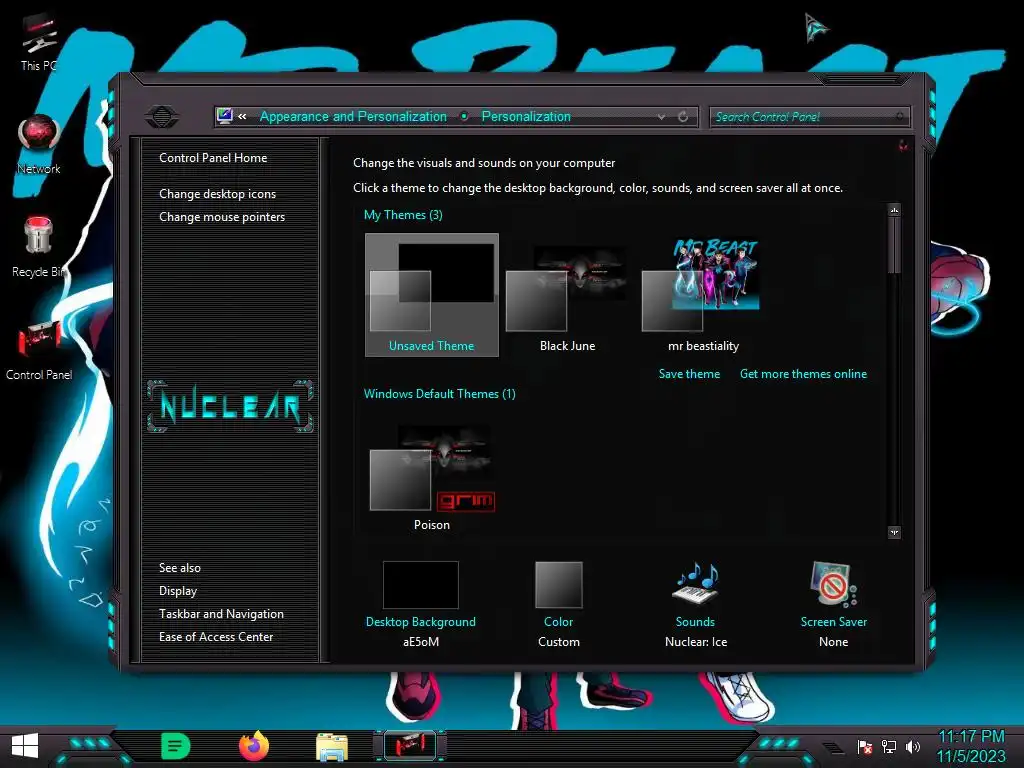Select the mr beastiality theme
This screenshot has width=1024, height=768.
(703, 295)
